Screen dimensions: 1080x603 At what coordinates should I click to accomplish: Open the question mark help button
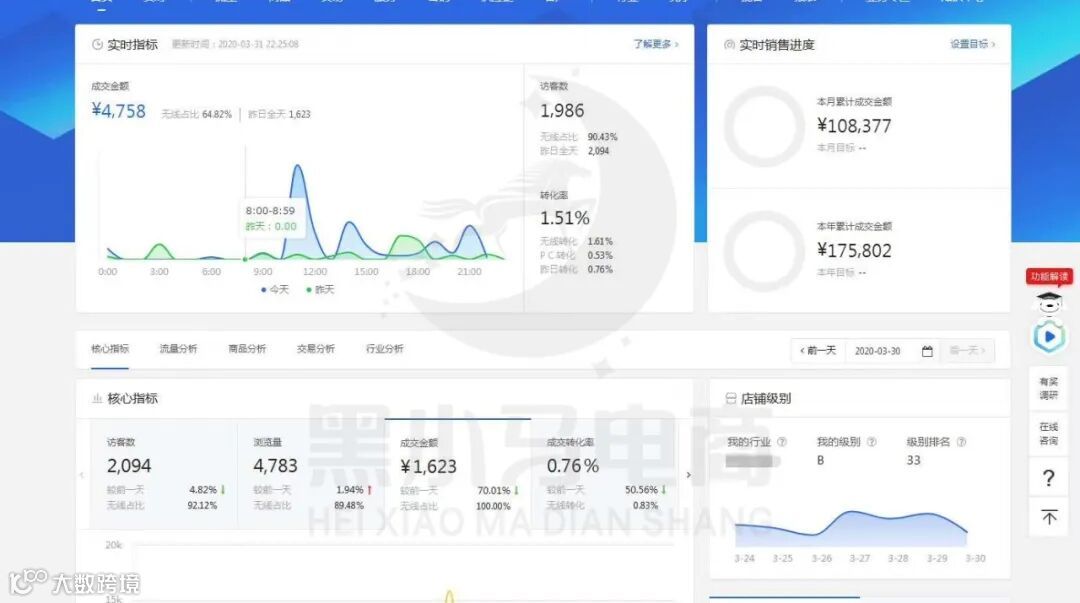(x=1048, y=478)
